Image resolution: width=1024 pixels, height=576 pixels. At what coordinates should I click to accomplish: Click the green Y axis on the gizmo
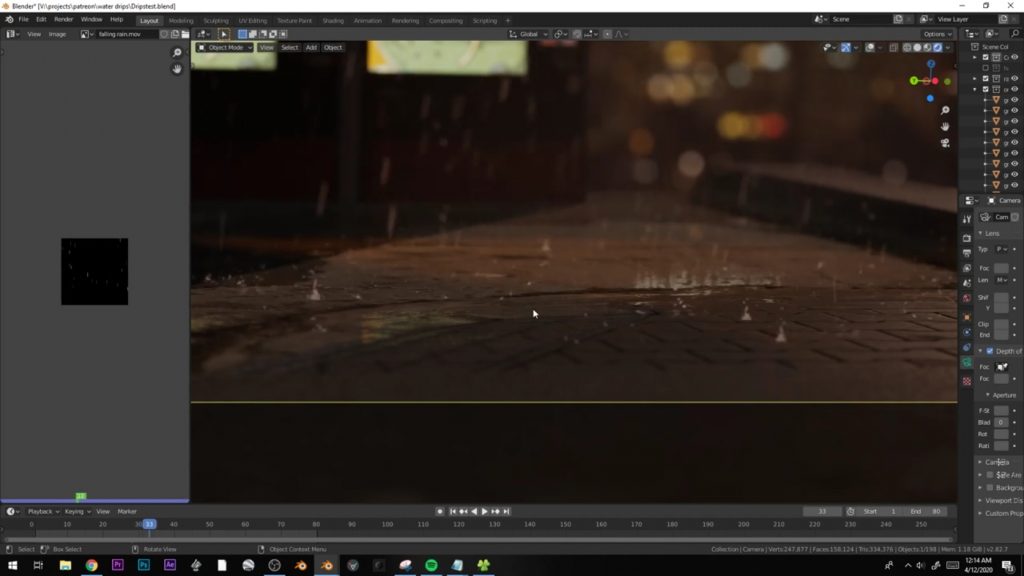[x=914, y=81]
